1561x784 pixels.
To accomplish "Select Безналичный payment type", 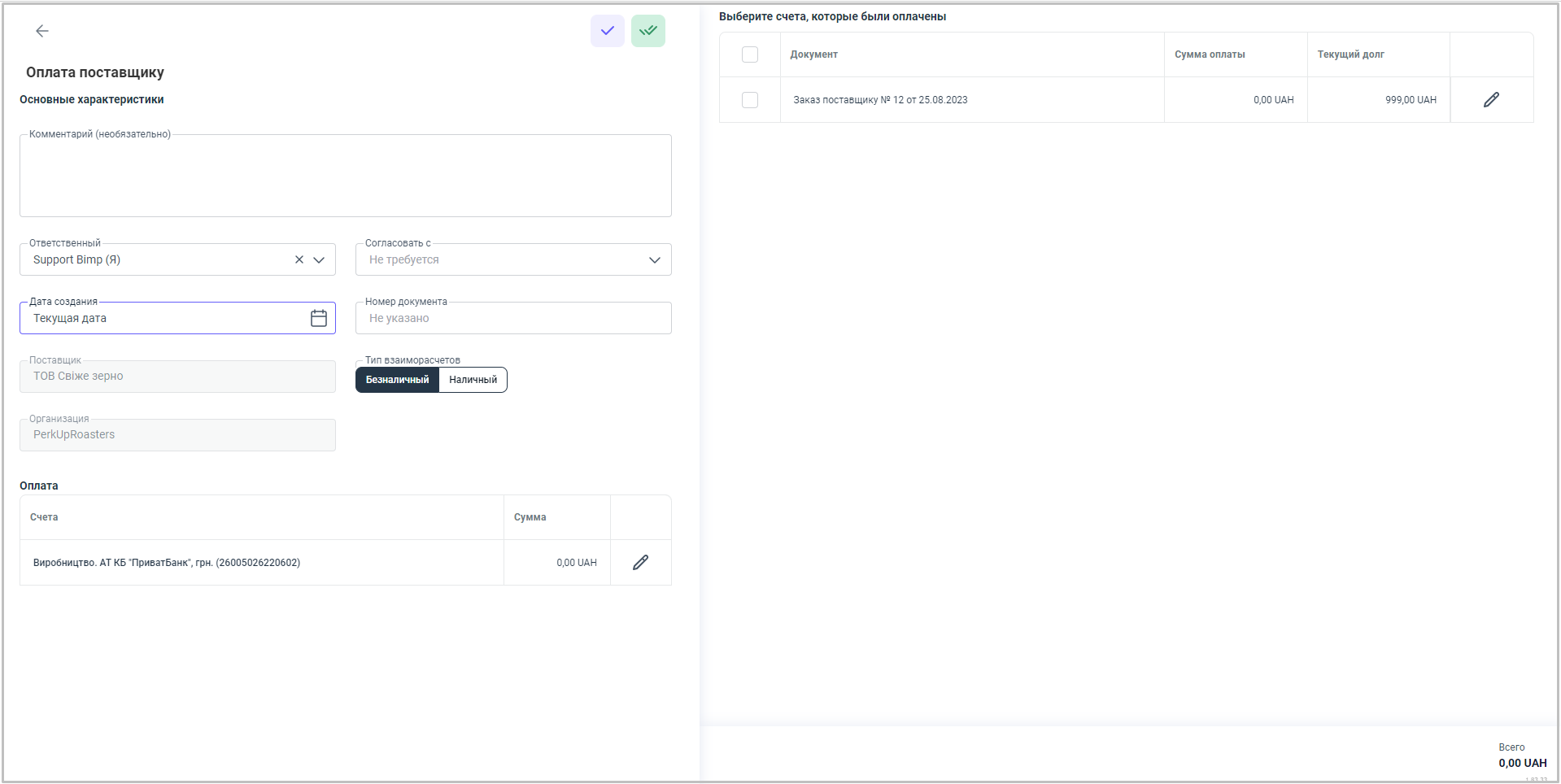I will click(x=397, y=380).
